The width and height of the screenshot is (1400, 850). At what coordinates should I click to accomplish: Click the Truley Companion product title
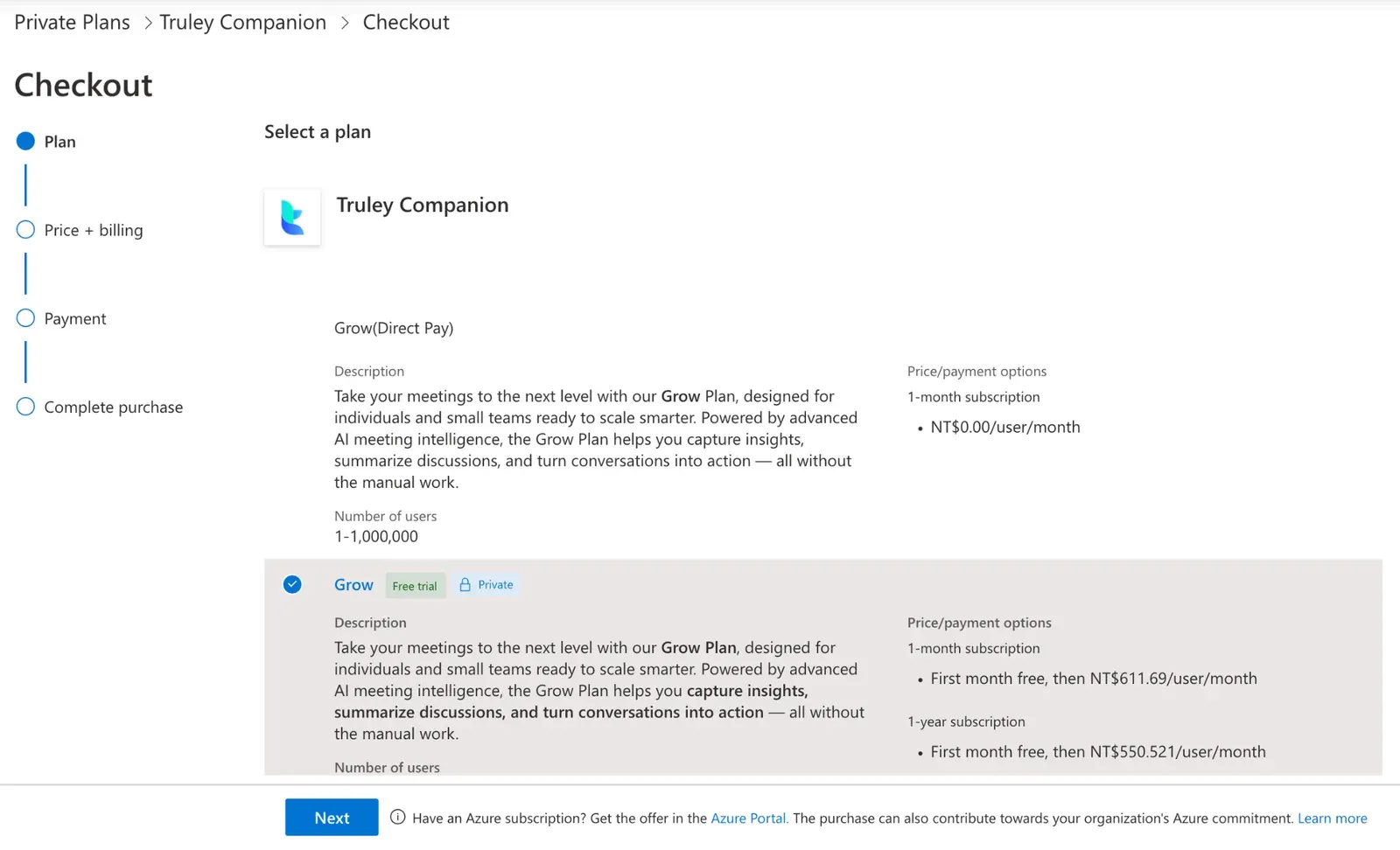coord(423,205)
